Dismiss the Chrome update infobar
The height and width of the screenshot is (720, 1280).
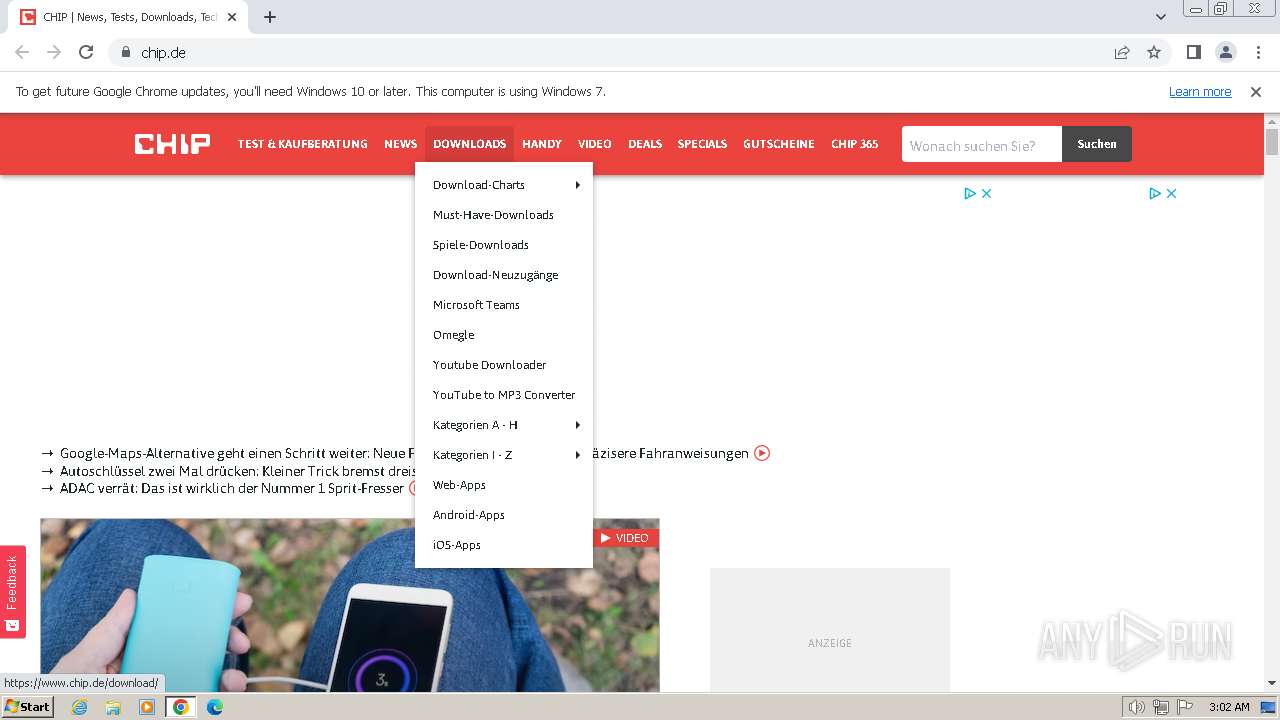1256,91
